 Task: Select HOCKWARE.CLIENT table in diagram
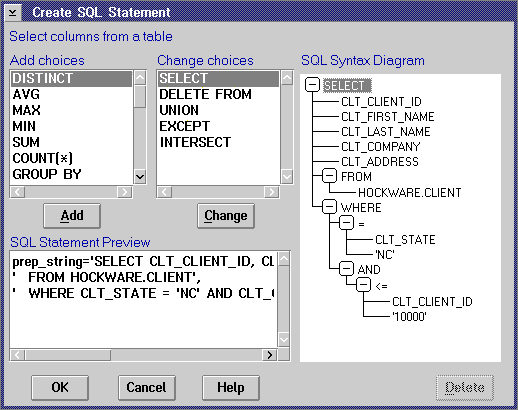pyautogui.click(x=410, y=193)
